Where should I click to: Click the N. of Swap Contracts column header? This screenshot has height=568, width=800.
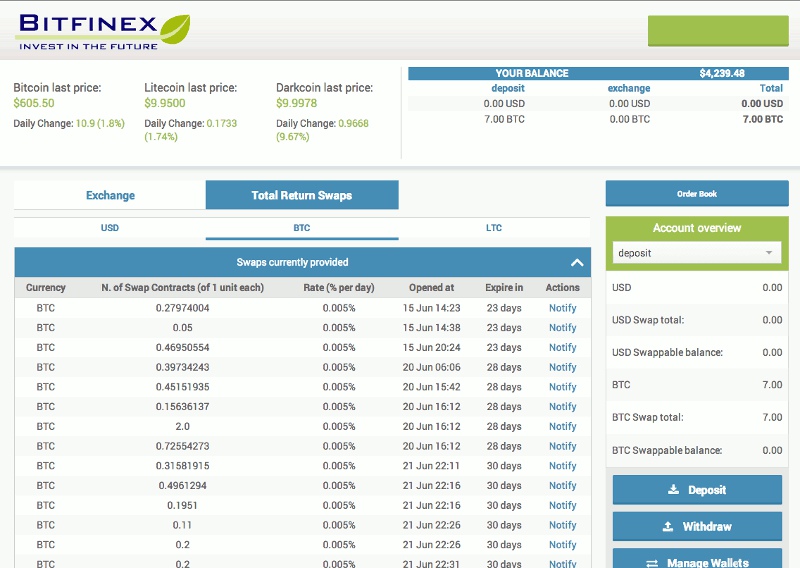click(182, 287)
